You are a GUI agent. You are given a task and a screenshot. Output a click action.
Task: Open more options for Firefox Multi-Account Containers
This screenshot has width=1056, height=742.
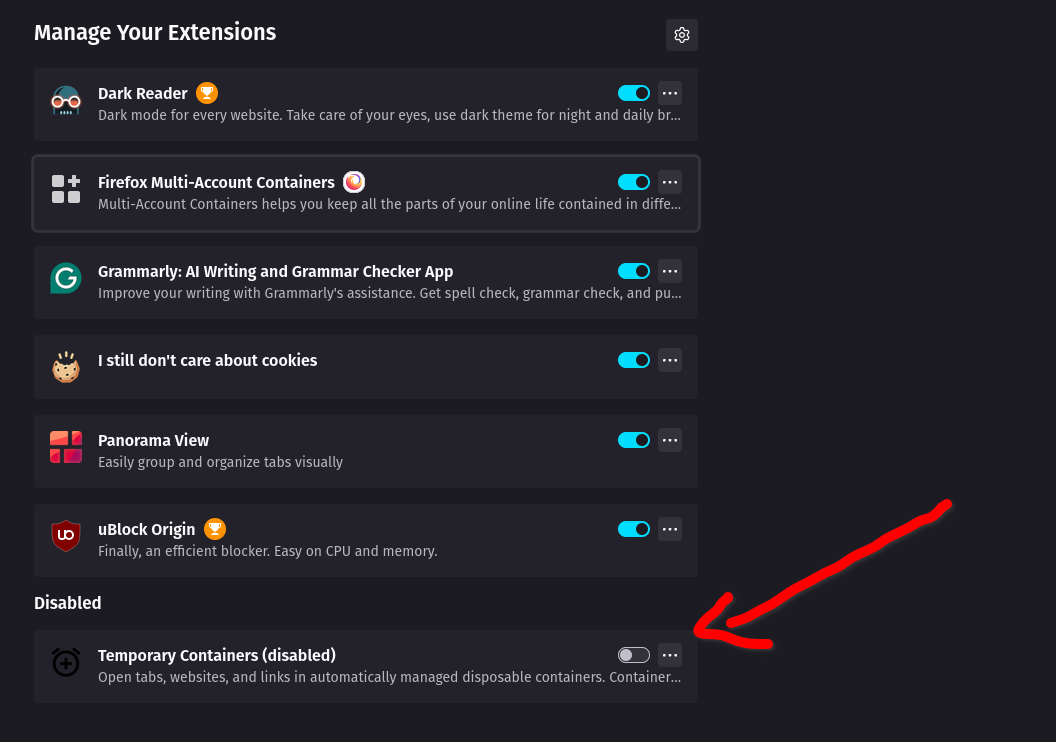[669, 182]
